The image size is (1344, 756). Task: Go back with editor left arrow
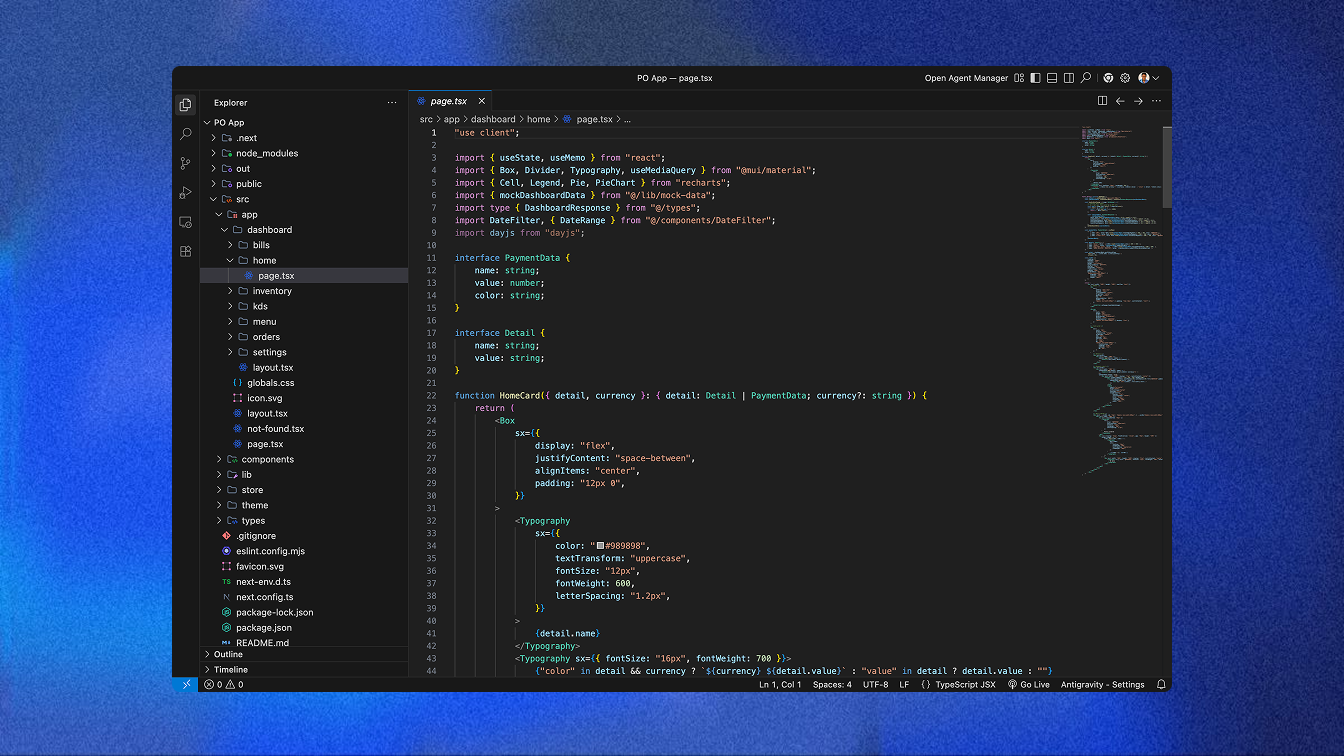point(1120,101)
